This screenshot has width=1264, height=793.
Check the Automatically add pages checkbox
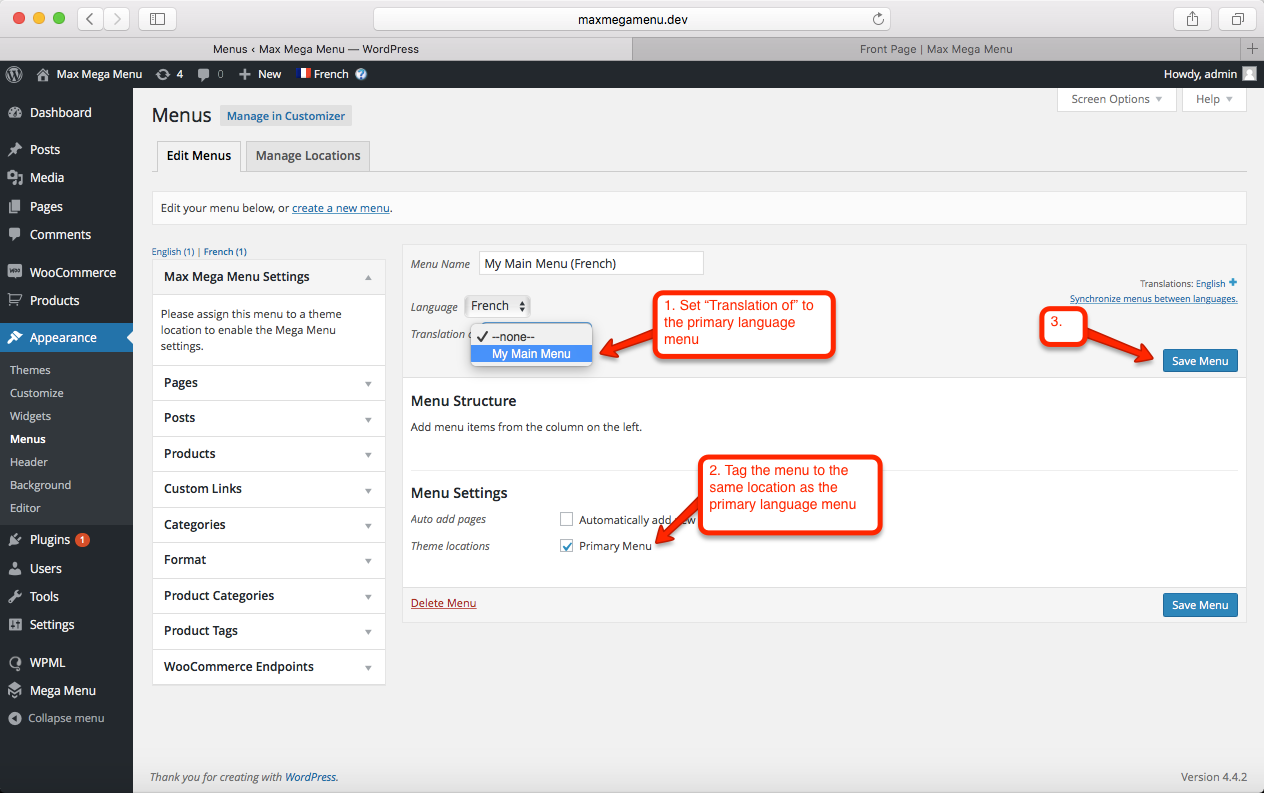pos(567,519)
